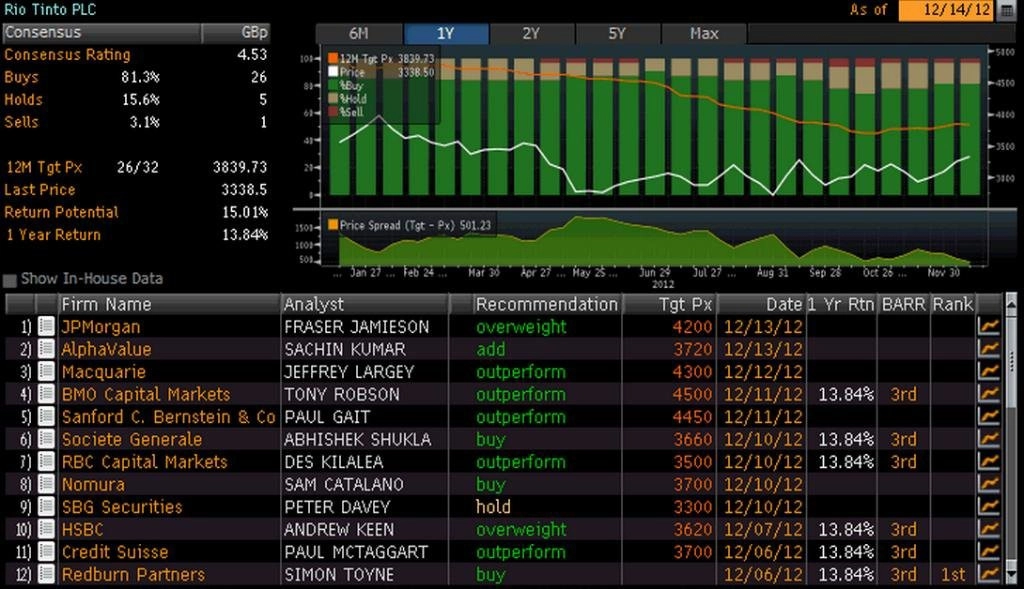The height and width of the screenshot is (589, 1024).
Task: Sort table by Rank column
Action: point(953,304)
